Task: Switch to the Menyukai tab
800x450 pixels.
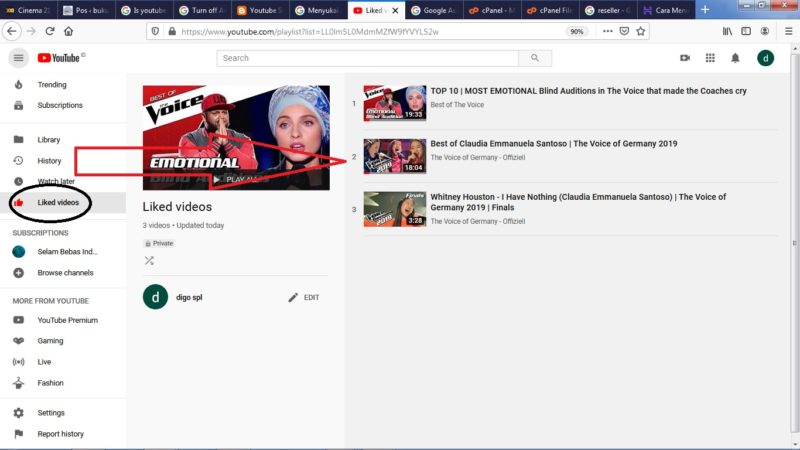Action: point(318,10)
